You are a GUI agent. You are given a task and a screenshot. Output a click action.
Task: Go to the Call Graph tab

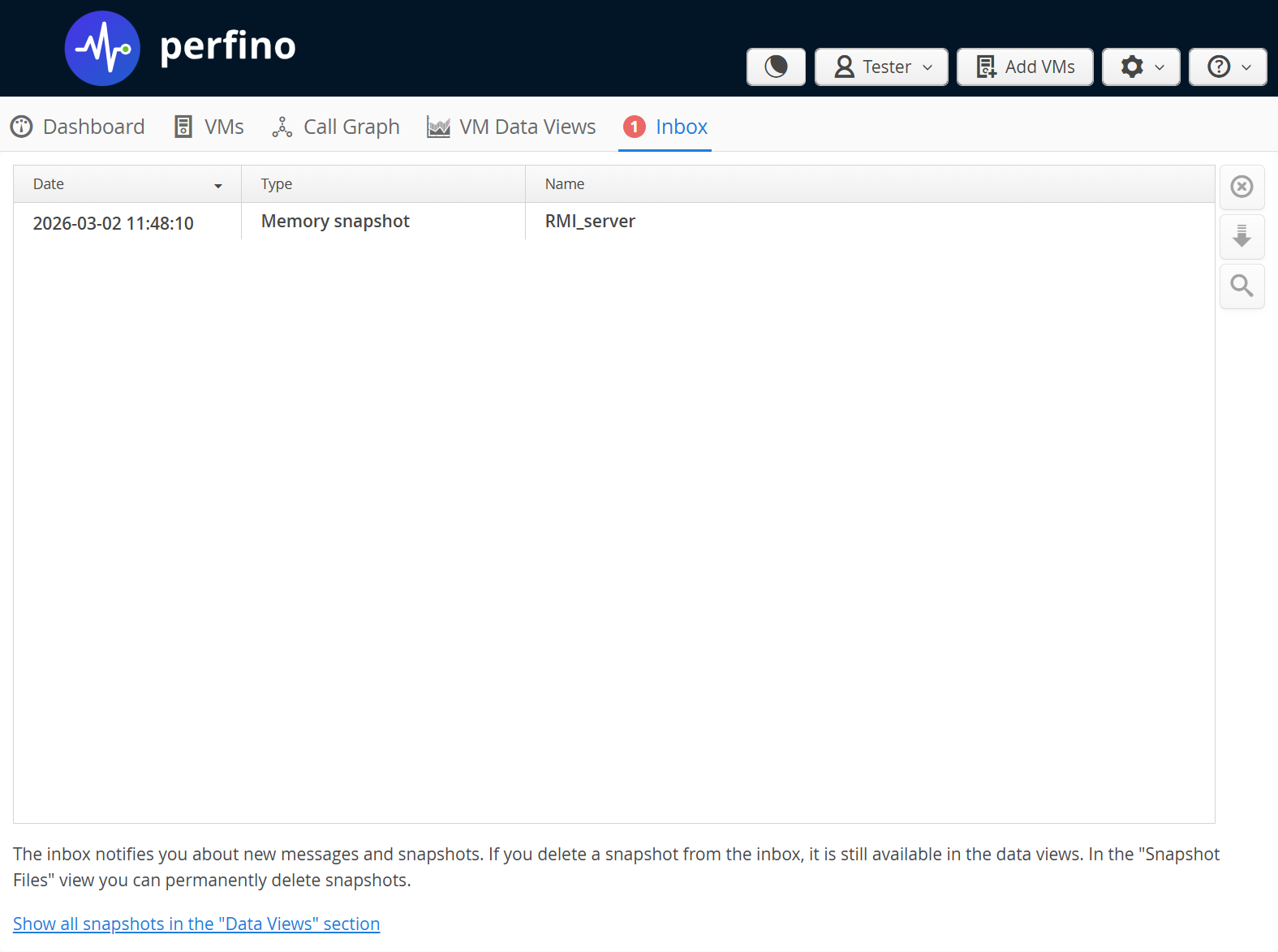[336, 127]
